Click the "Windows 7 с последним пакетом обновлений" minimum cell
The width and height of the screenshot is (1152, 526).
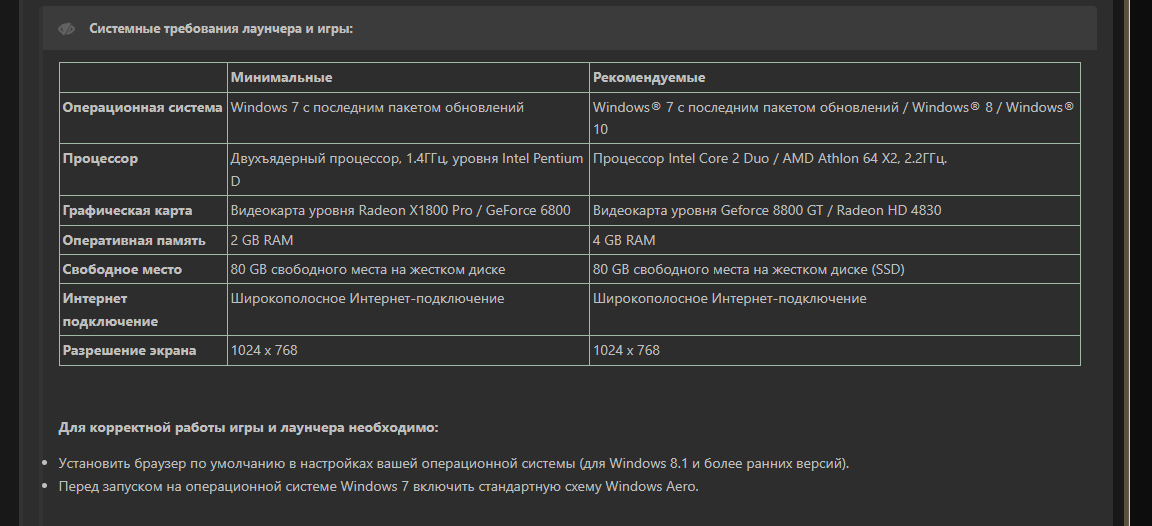(x=408, y=118)
